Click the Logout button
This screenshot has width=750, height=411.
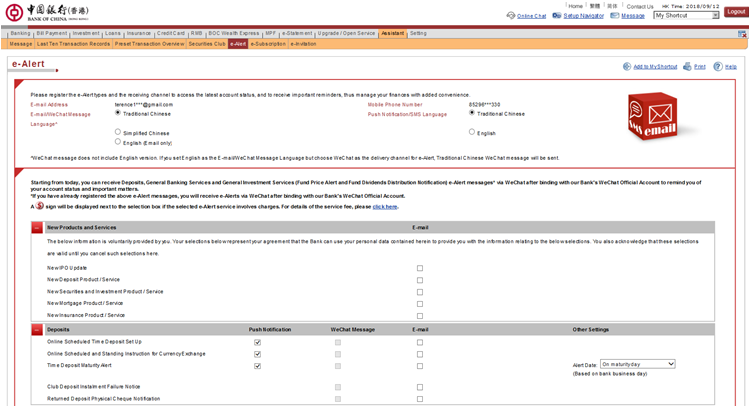click(736, 11)
